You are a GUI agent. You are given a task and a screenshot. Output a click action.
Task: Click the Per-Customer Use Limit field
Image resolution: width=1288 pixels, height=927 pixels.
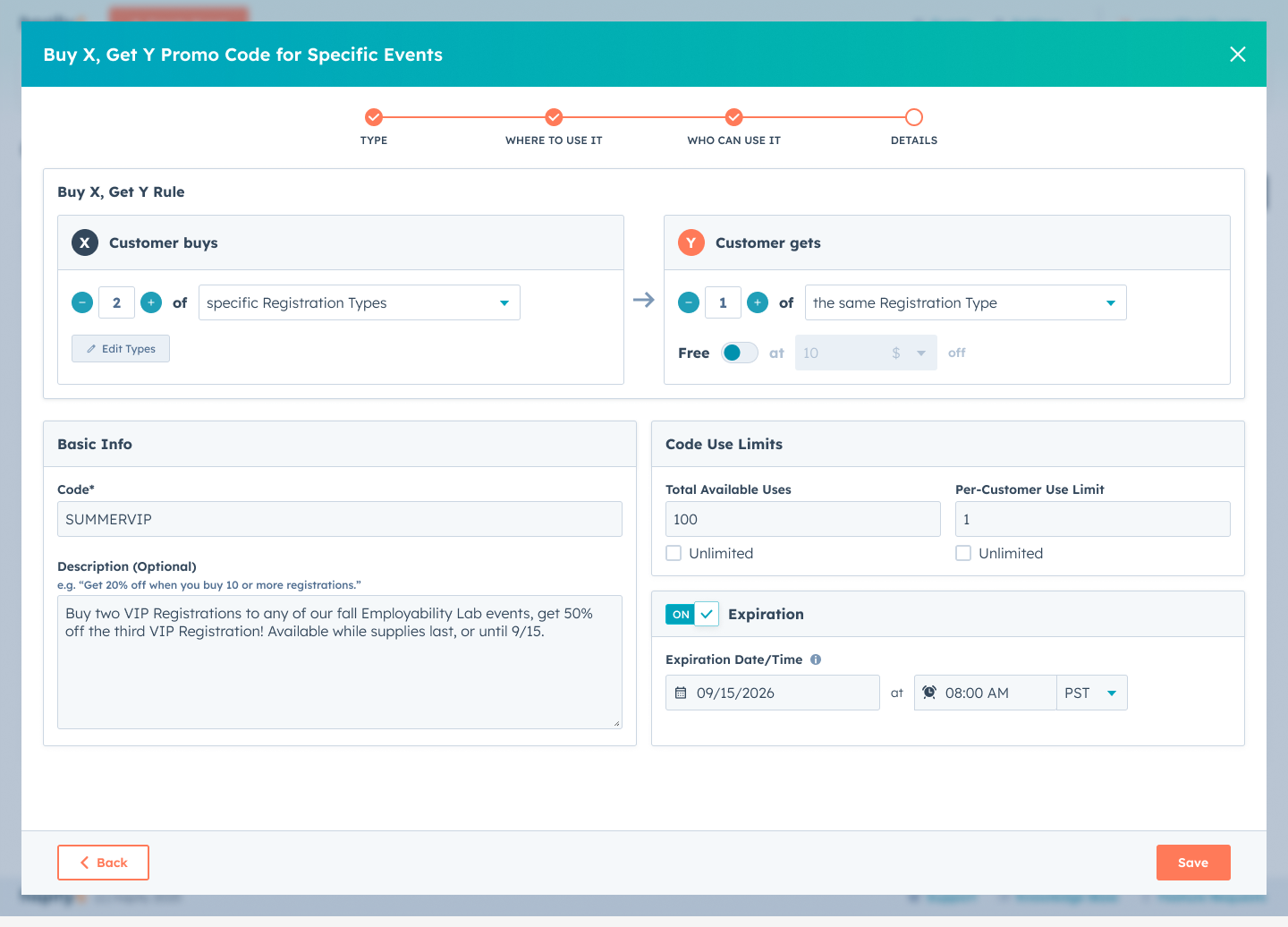click(x=1093, y=519)
